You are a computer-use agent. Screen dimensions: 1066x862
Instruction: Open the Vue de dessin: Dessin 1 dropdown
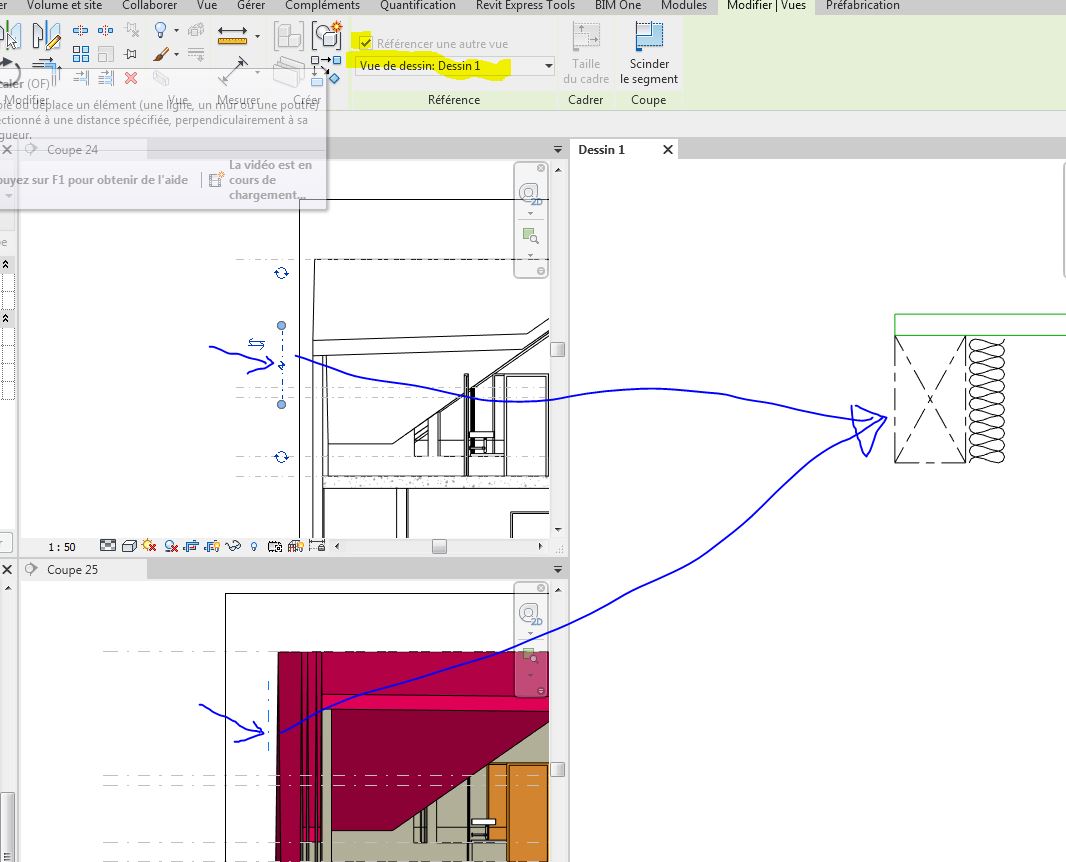[x=547, y=67]
